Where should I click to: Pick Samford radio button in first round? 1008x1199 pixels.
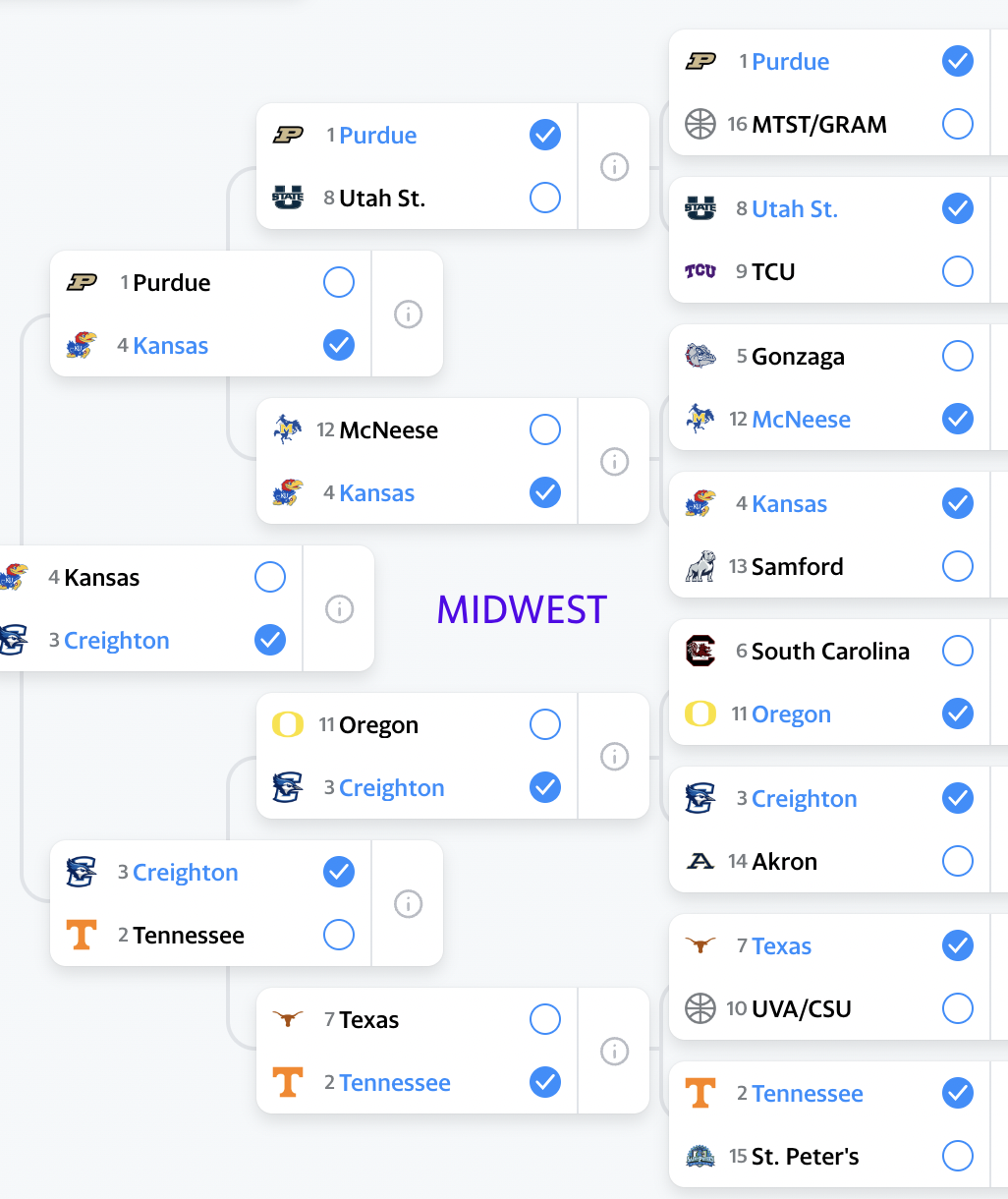pyautogui.click(x=958, y=566)
